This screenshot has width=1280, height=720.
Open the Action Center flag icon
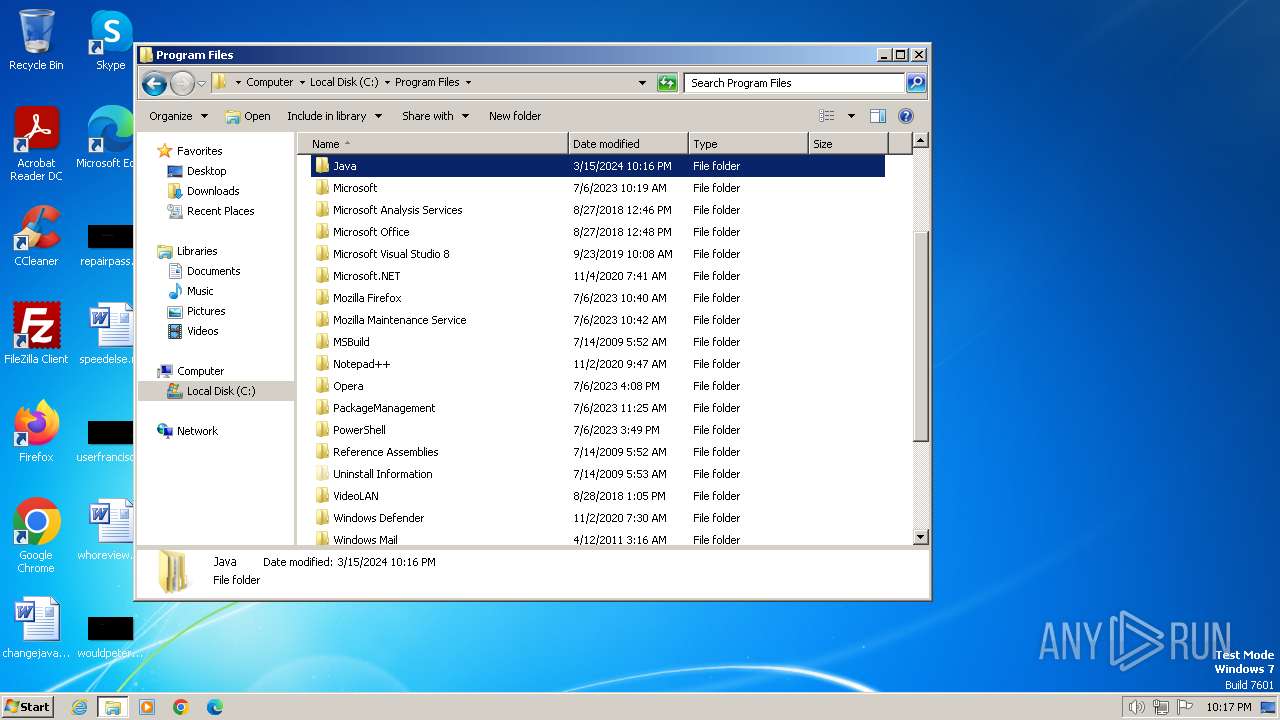click(1185, 707)
